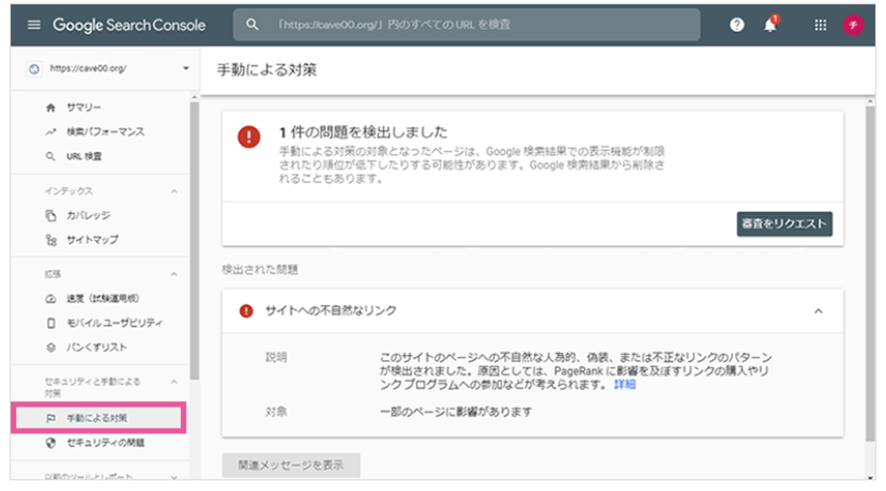Select 手動による対策 in sidebar

pyautogui.click(x=98, y=418)
